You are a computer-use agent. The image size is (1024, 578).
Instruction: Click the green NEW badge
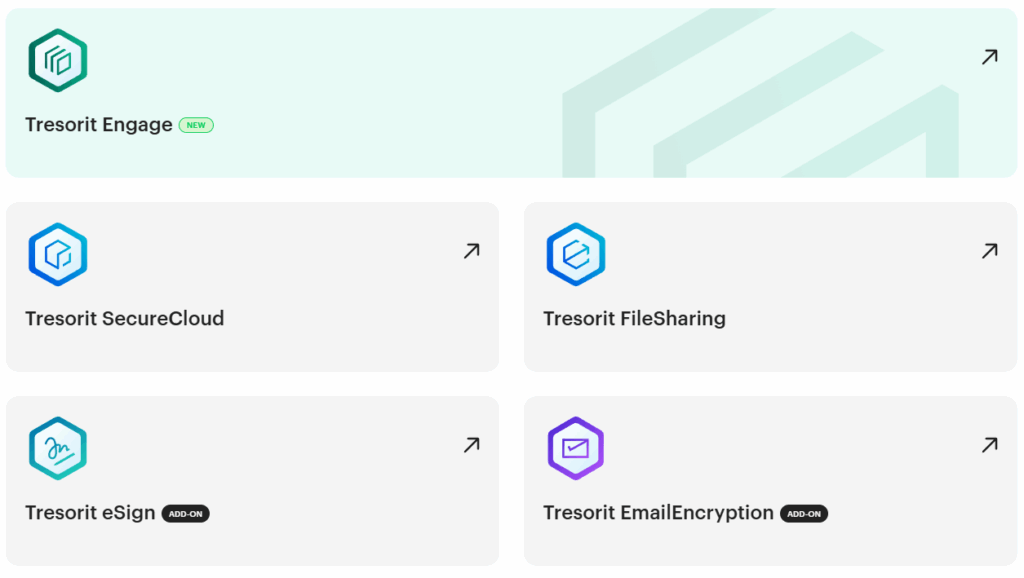coord(196,125)
